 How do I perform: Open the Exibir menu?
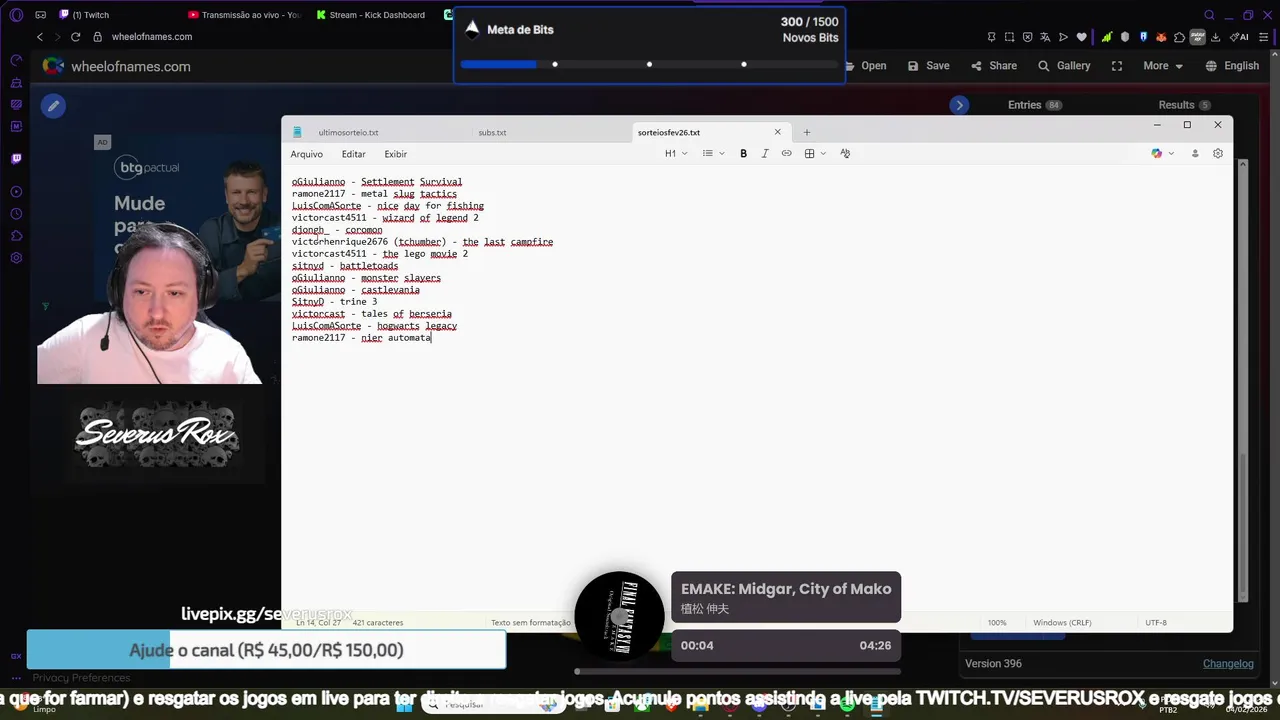395,154
